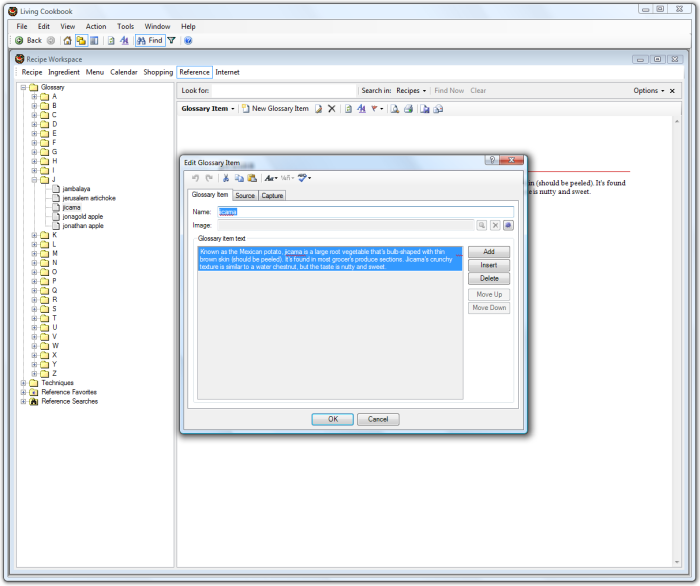The width and height of the screenshot is (700, 586).
Task: Click Cancel in Edit Glossary Item dialog
Action: [x=378, y=419]
